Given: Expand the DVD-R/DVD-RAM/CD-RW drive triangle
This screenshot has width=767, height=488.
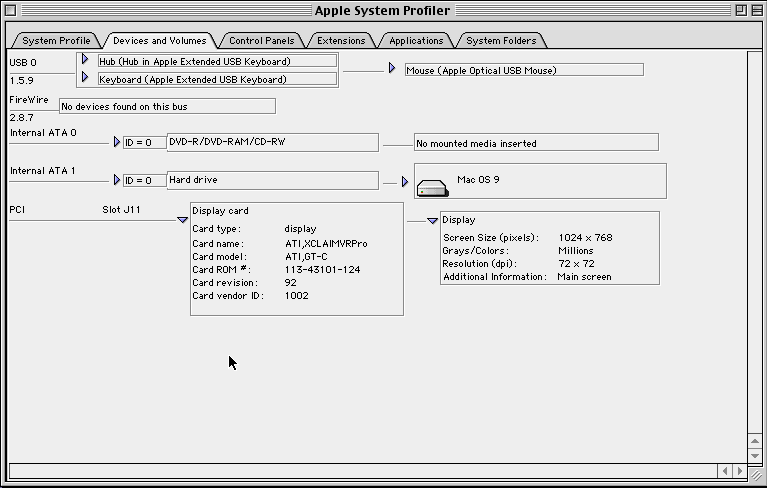Looking at the screenshot, I should 116,142.
